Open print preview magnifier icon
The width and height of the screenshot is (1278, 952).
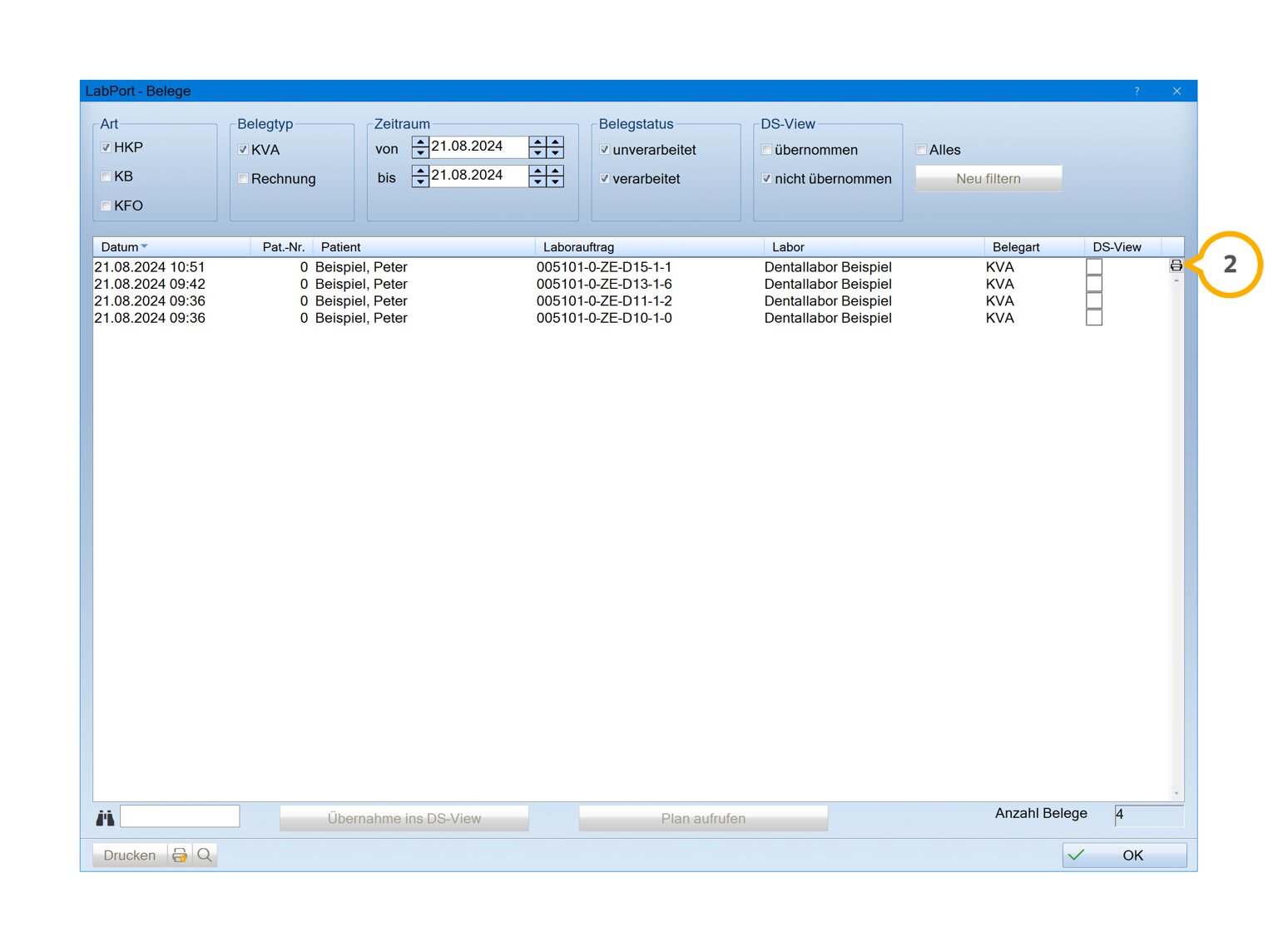point(205,855)
